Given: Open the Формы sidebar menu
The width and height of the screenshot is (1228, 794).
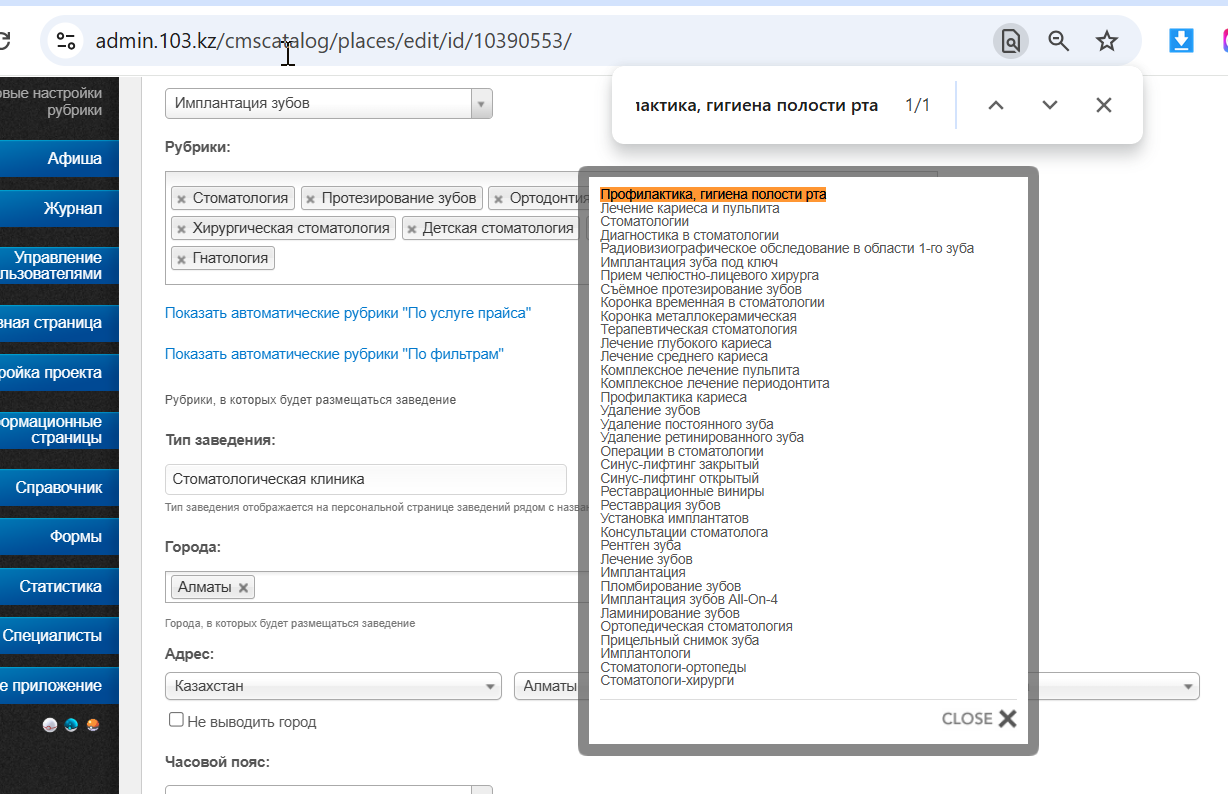Looking at the screenshot, I should (x=59, y=537).
